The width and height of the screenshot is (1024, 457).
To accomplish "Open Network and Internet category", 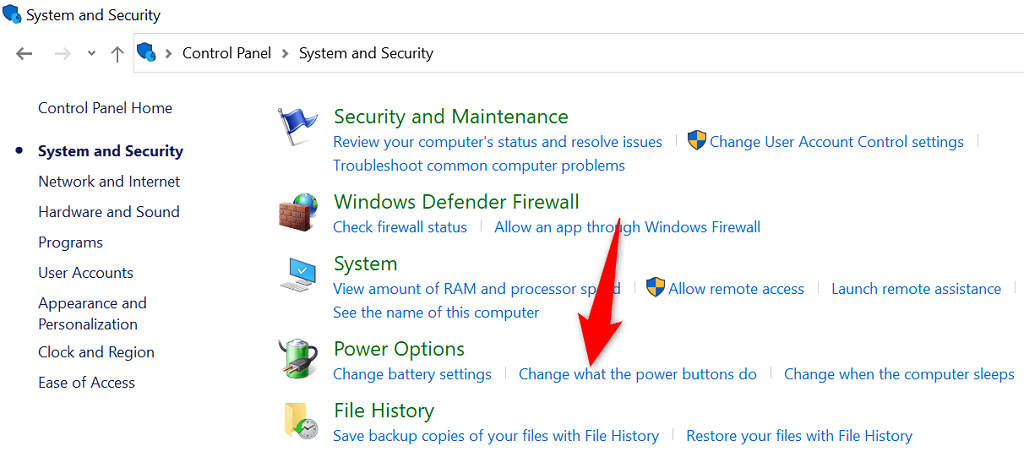I will pos(109,182).
